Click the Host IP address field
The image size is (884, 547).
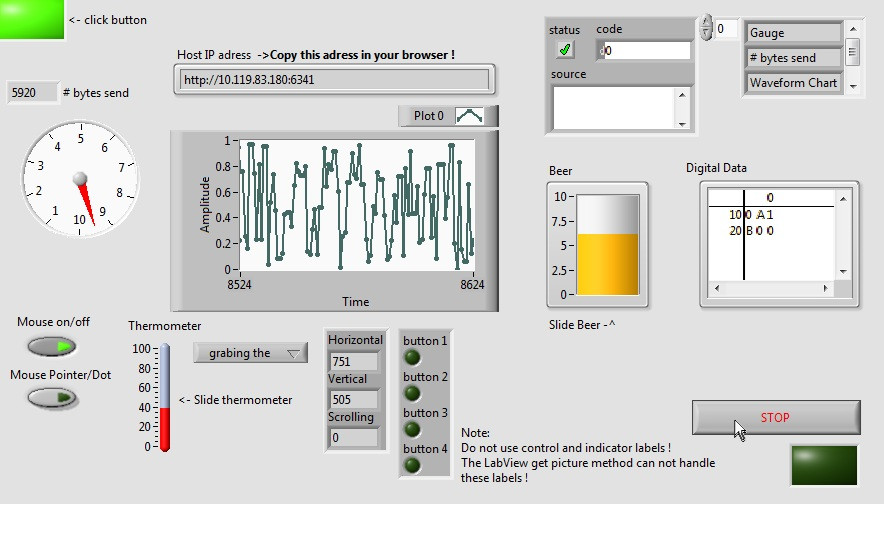[x=333, y=79]
